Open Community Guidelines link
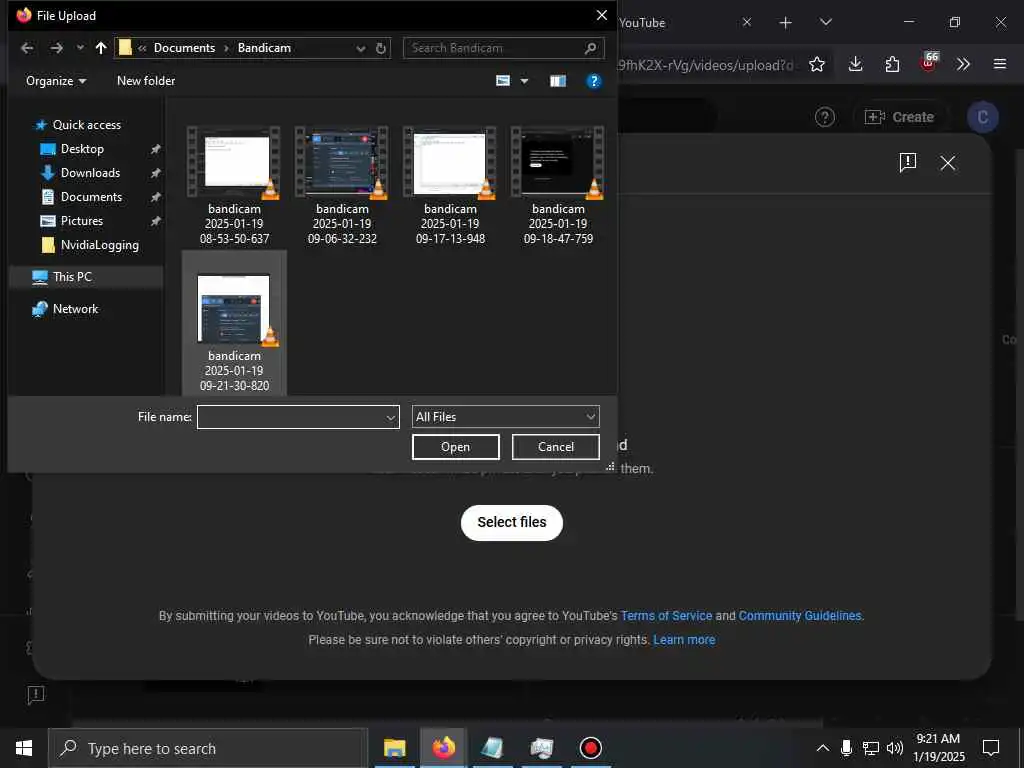This screenshot has height=768, width=1024. tap(800, 616)
